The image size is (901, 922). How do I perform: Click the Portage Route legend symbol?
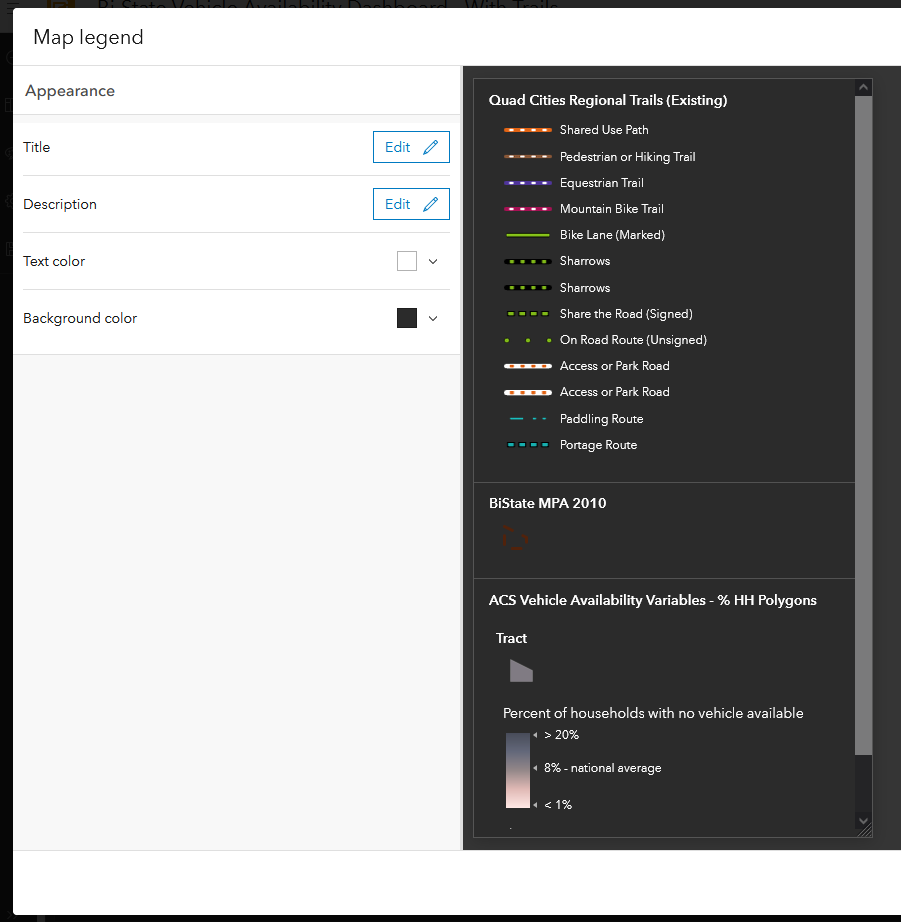click(528, 444)
